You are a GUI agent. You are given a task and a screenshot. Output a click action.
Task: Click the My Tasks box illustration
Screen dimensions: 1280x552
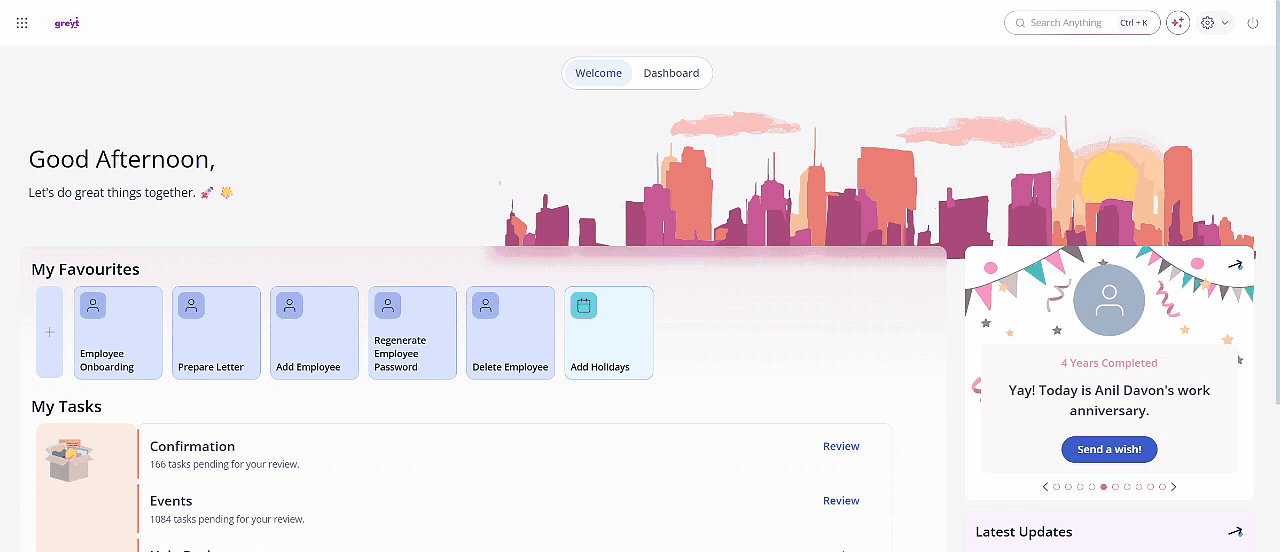click(x=70, y=459)
